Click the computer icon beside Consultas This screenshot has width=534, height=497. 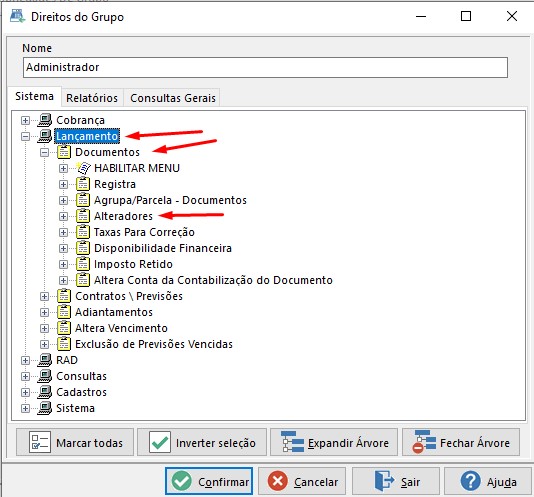(x=45, y=376)
